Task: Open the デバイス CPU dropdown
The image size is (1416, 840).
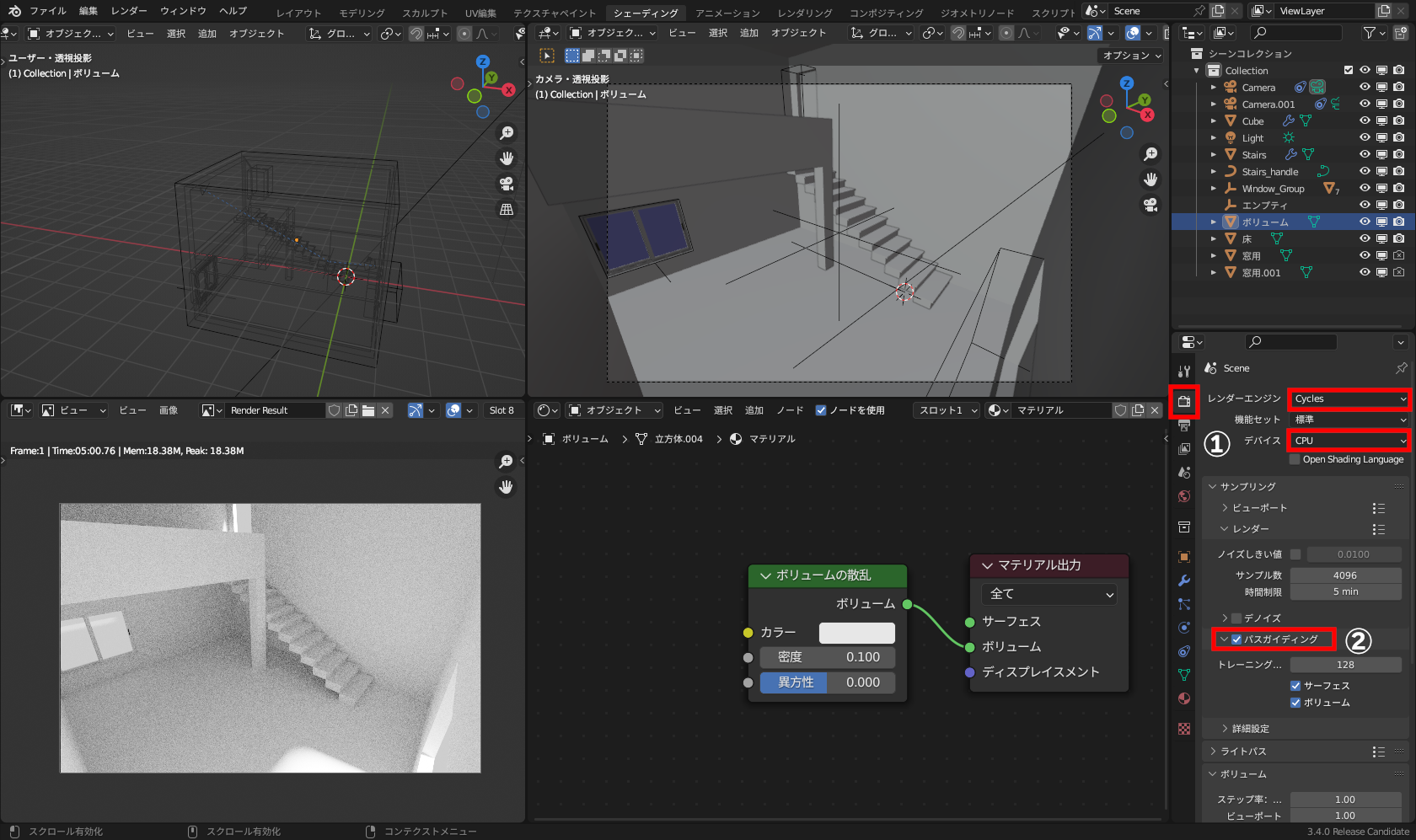Action: [x=1349, y=441]
